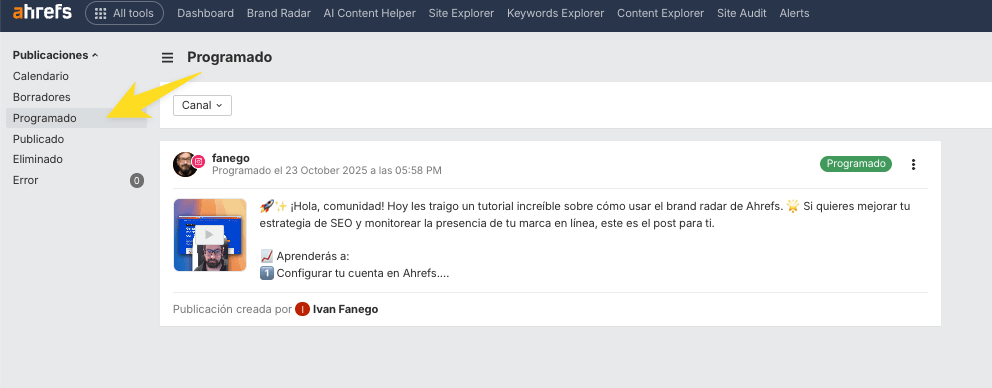Click the Aprenderás a: line

[304, 256]
